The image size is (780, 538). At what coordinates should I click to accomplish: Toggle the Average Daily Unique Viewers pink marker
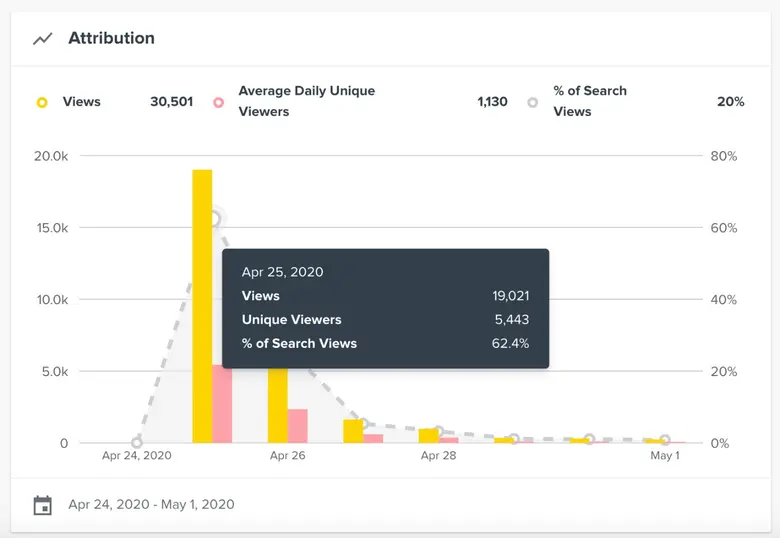[217, 102]
